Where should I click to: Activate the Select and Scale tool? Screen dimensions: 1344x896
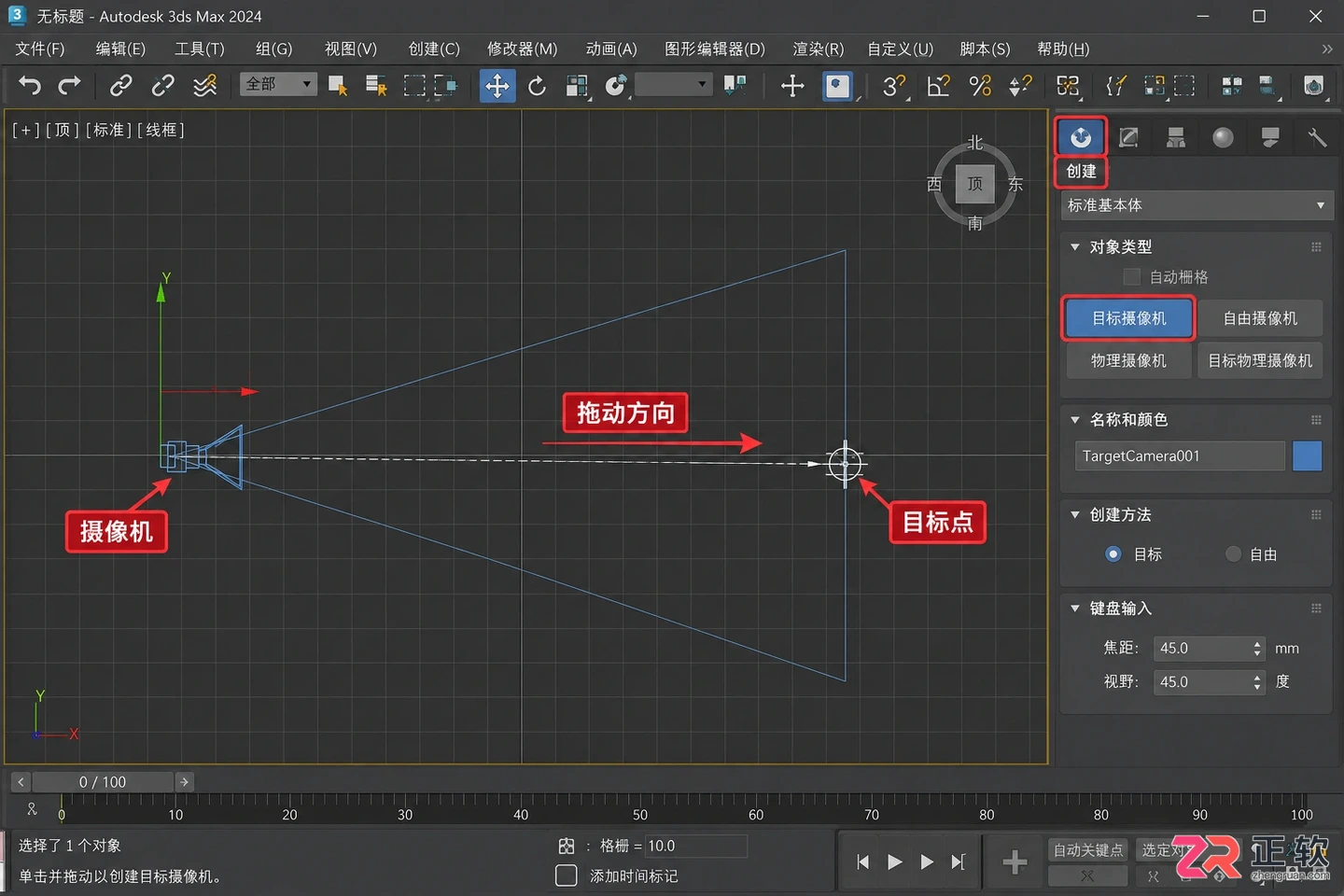coord(577,86)
